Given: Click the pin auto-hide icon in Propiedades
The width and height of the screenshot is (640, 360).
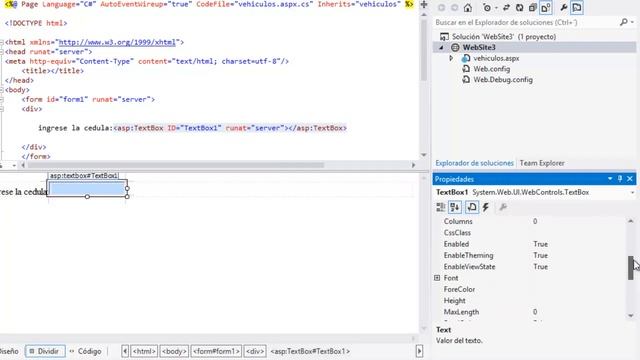Looking at the screenshot, I should pyautogui.click(x=620, y=179).
